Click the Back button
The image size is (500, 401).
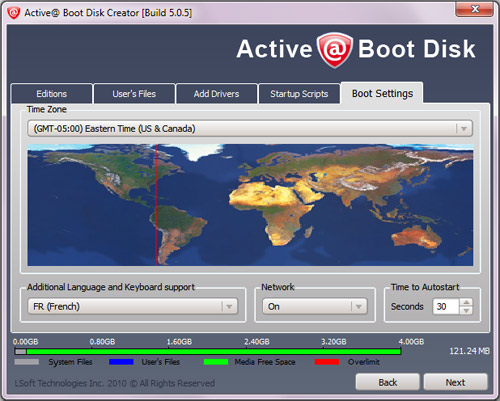387,382
